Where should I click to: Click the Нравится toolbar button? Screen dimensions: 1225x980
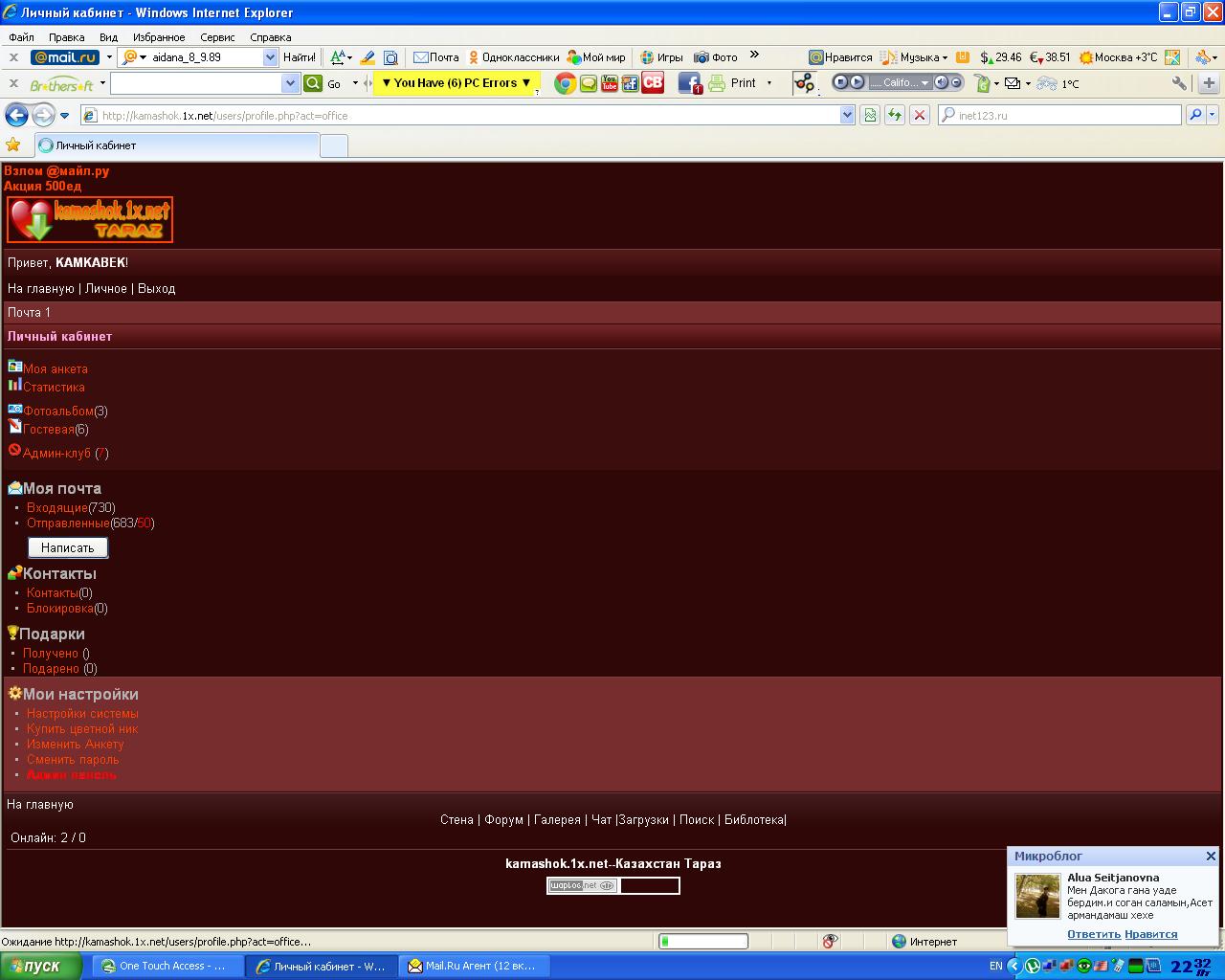pos(840,57)
